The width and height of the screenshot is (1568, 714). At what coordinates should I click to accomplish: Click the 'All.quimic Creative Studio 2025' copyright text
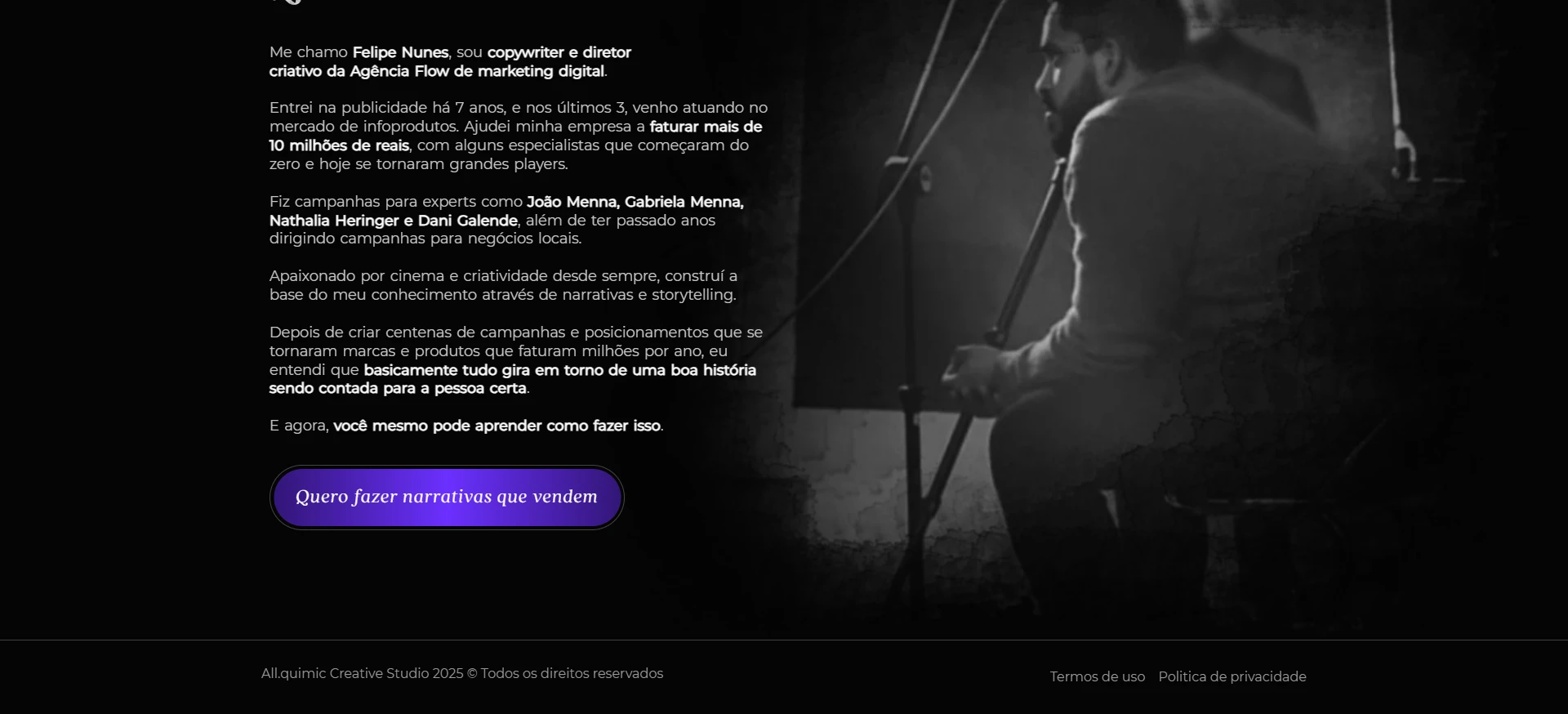(x=362, y=673)
